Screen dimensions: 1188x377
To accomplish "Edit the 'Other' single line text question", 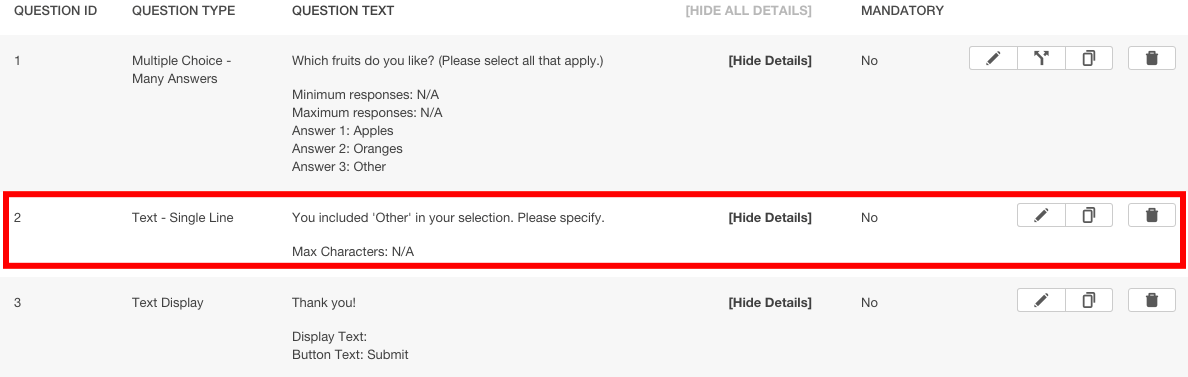I will click(x=1041, y=216).
